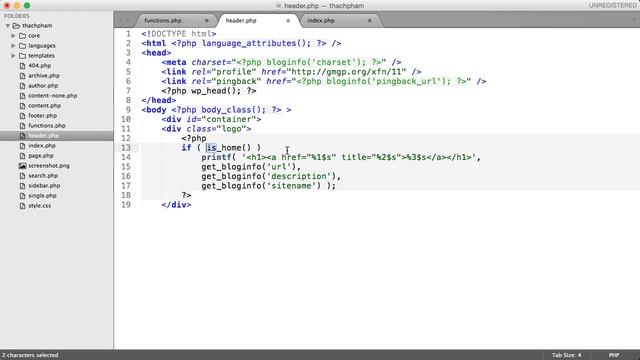Open index.php in the folder tree
Screen dimensions: 640x360
click(x=42, y=146)
